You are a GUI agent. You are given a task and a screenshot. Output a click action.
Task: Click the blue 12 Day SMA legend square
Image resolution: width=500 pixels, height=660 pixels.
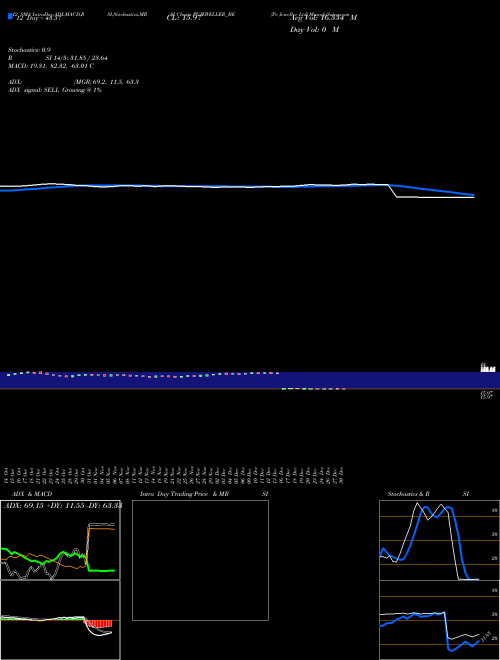coord(10,16)
